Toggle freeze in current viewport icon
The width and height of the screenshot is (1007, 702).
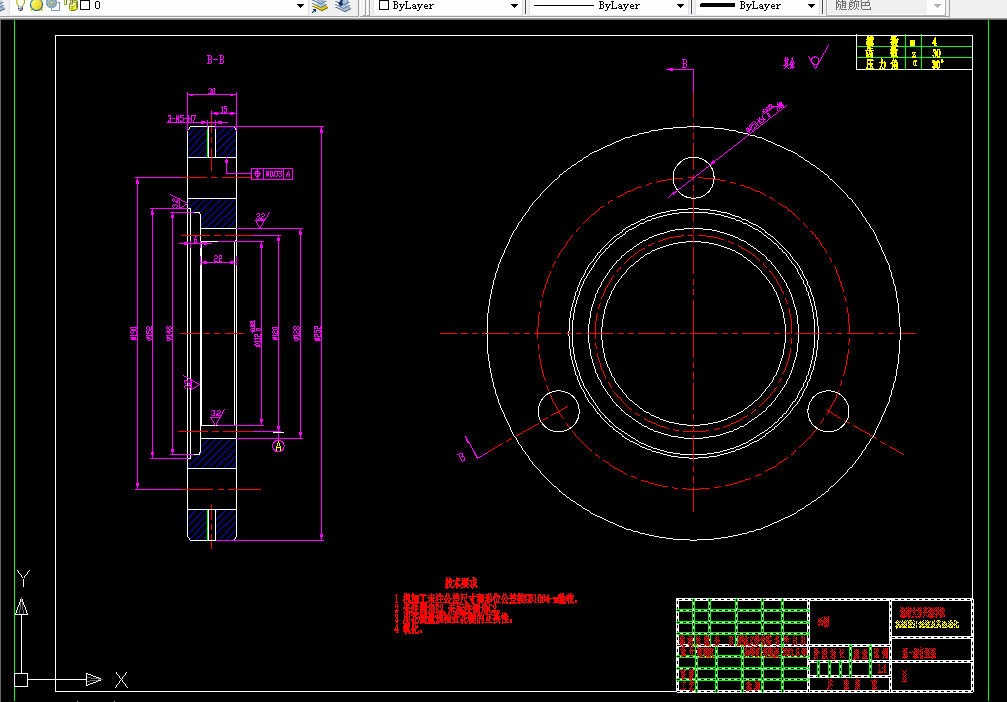(x=53, y=5)
